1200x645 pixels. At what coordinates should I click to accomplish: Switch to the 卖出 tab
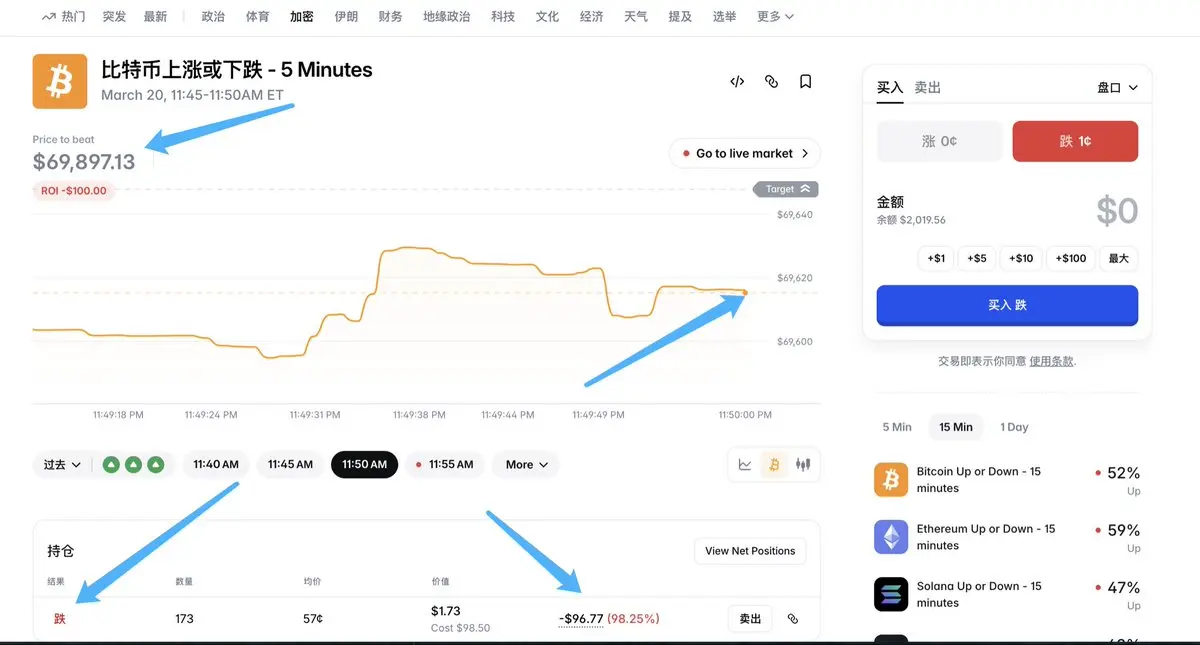928,88
